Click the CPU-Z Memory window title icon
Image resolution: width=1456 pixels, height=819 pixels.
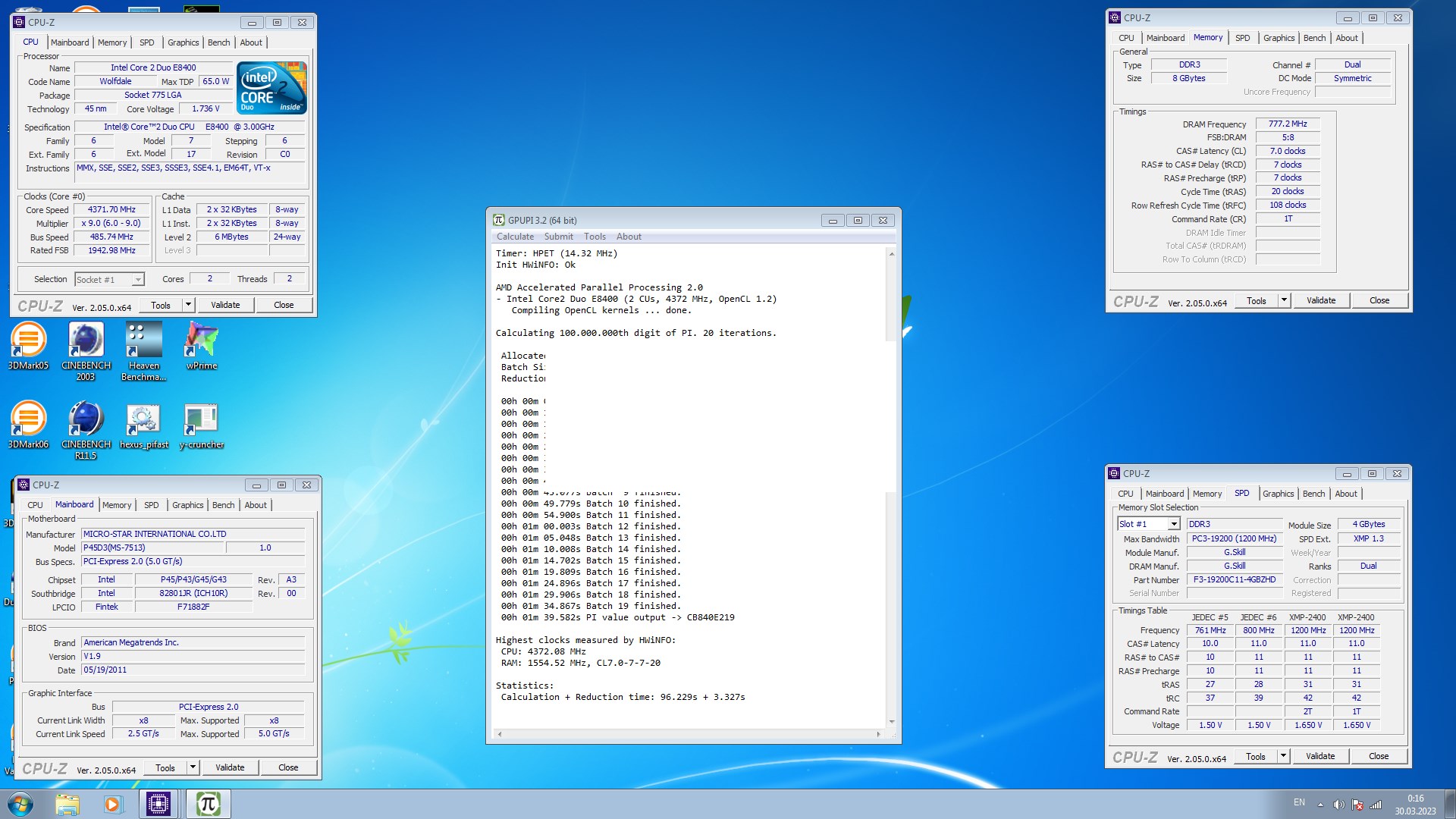click(1114, 17)
